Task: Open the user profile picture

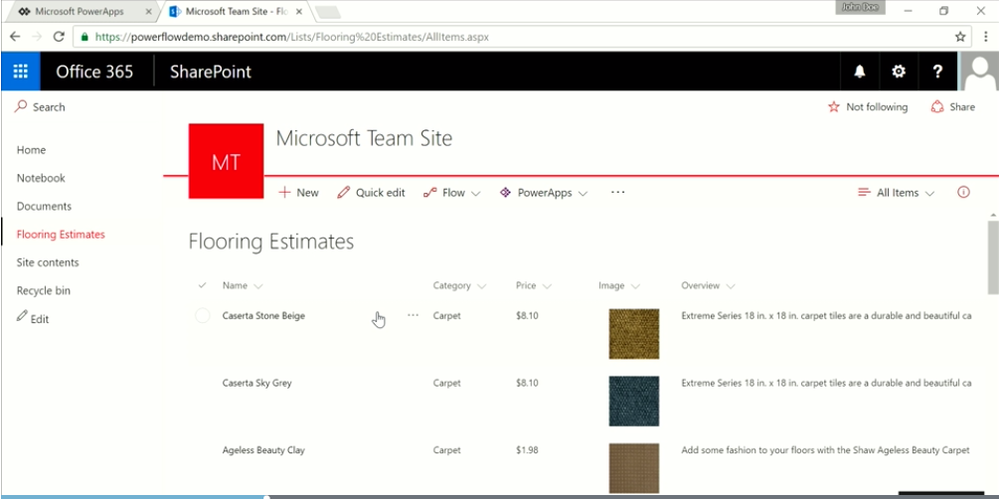Action: coord(980,71)
